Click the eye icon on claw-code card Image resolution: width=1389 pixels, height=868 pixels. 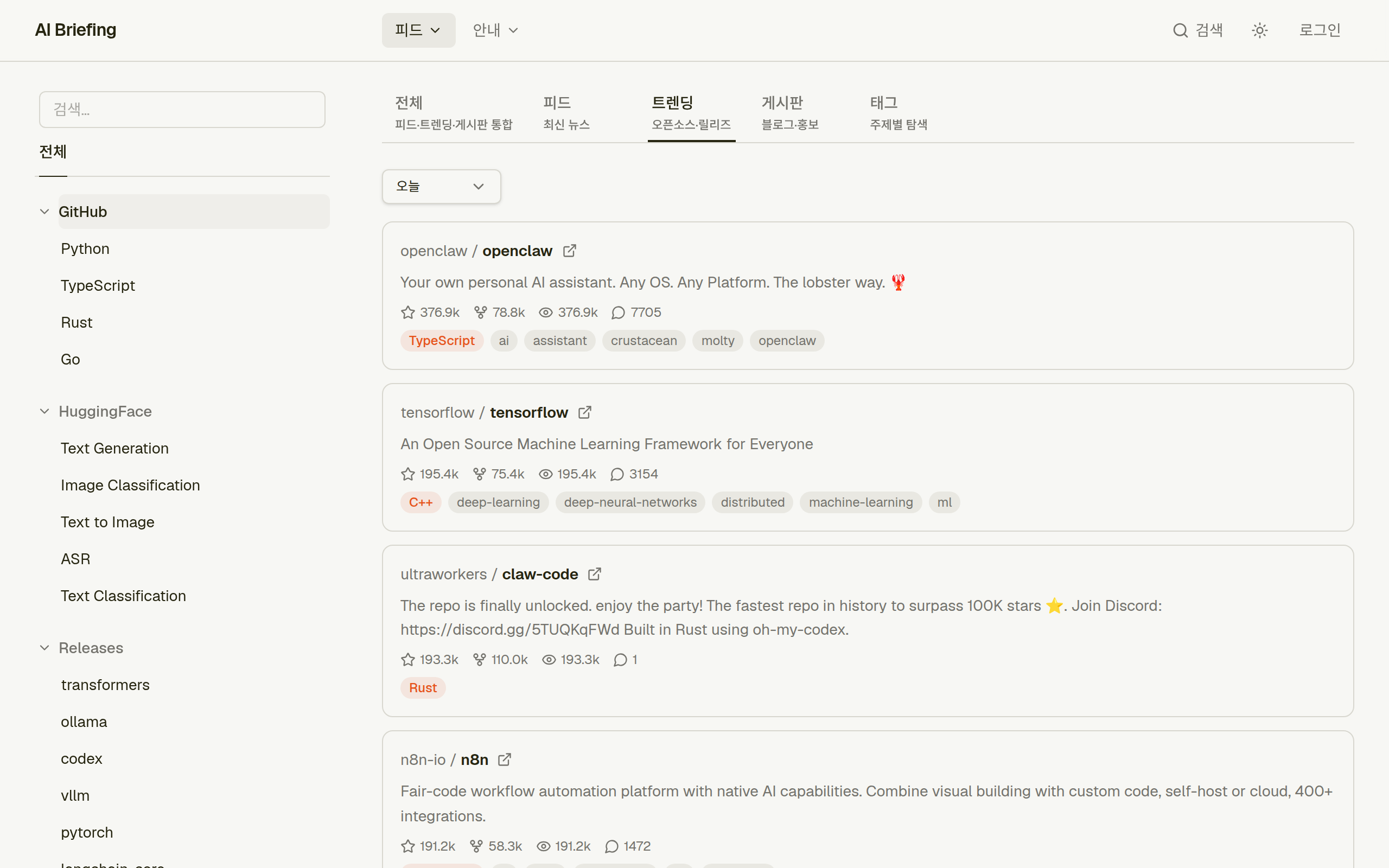pos(549,660)
